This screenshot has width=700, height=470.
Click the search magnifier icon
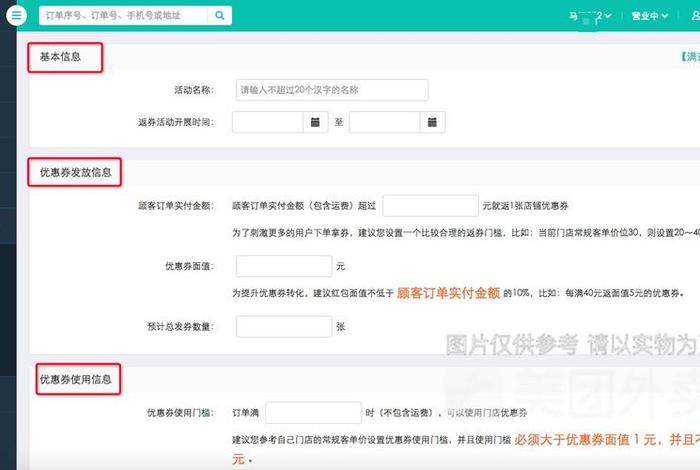click(x=220, y=16)
